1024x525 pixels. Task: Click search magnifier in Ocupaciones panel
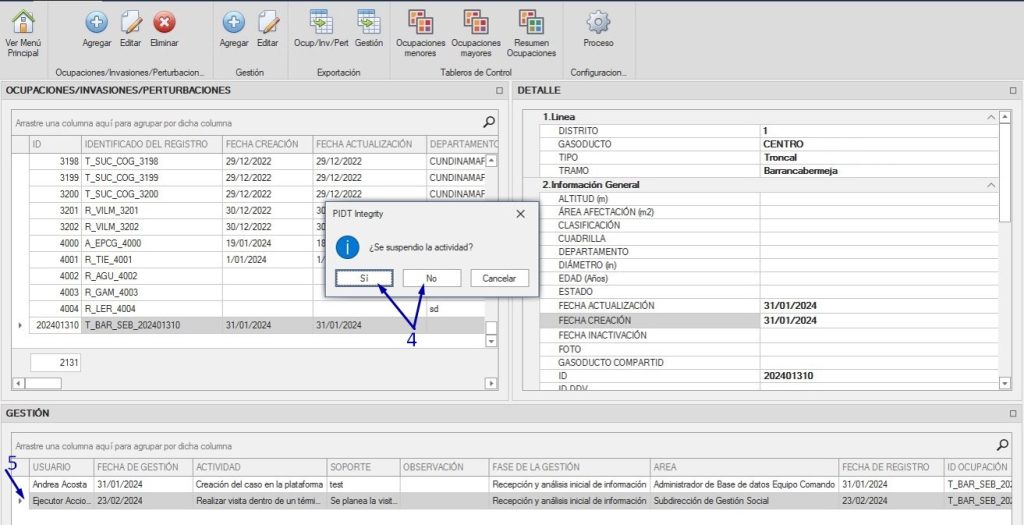point(489,122)
